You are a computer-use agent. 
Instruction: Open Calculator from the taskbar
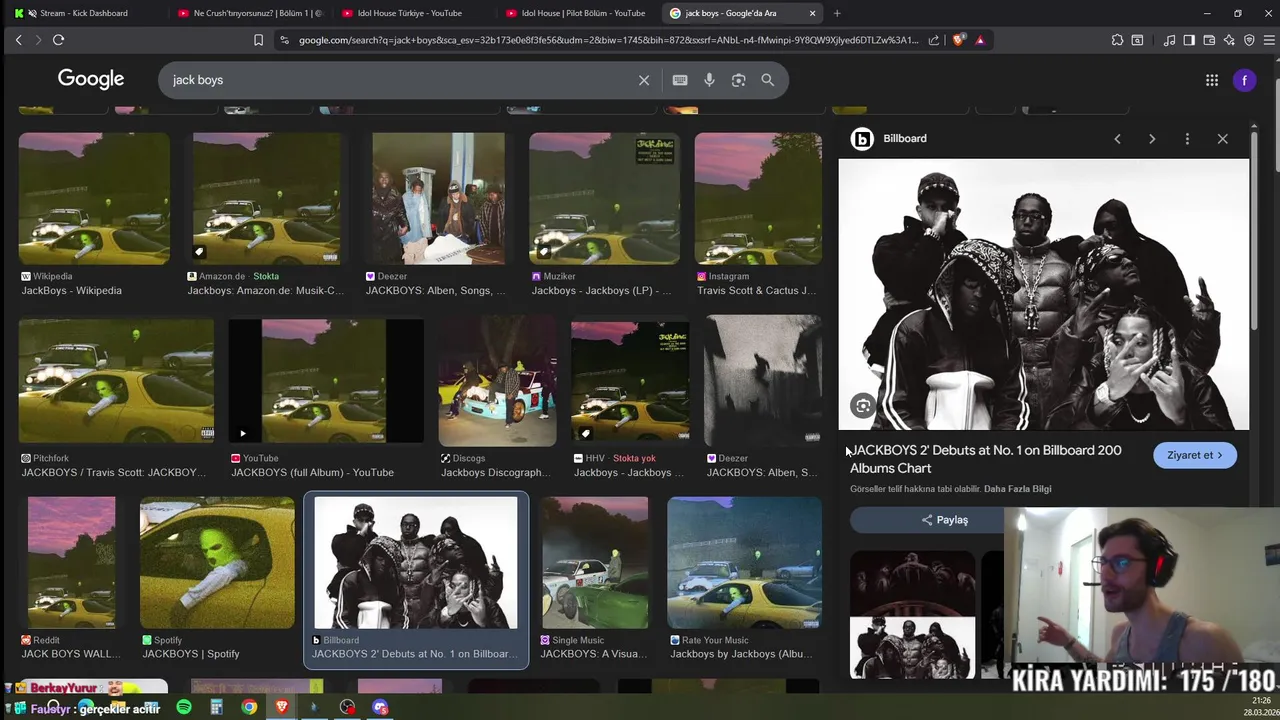coord(216,707)
